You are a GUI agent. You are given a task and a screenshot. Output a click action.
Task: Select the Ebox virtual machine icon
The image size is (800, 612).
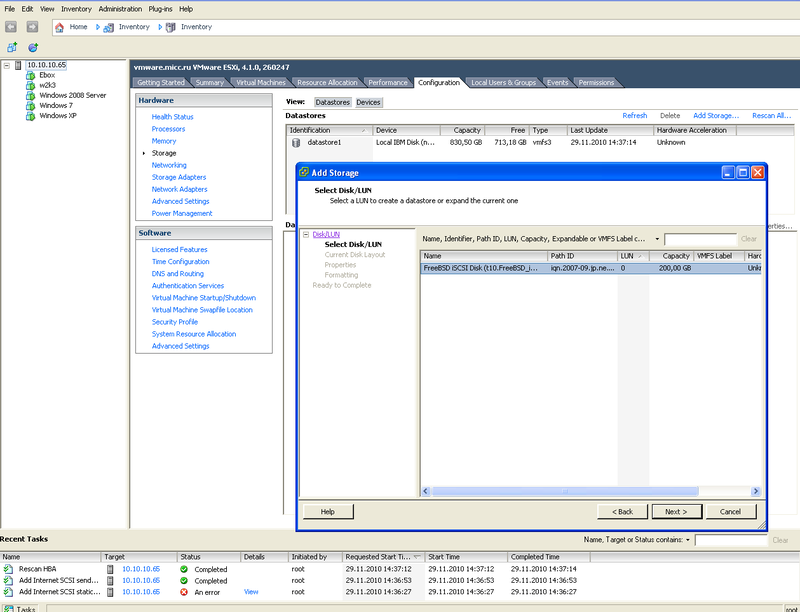(31, 75)
